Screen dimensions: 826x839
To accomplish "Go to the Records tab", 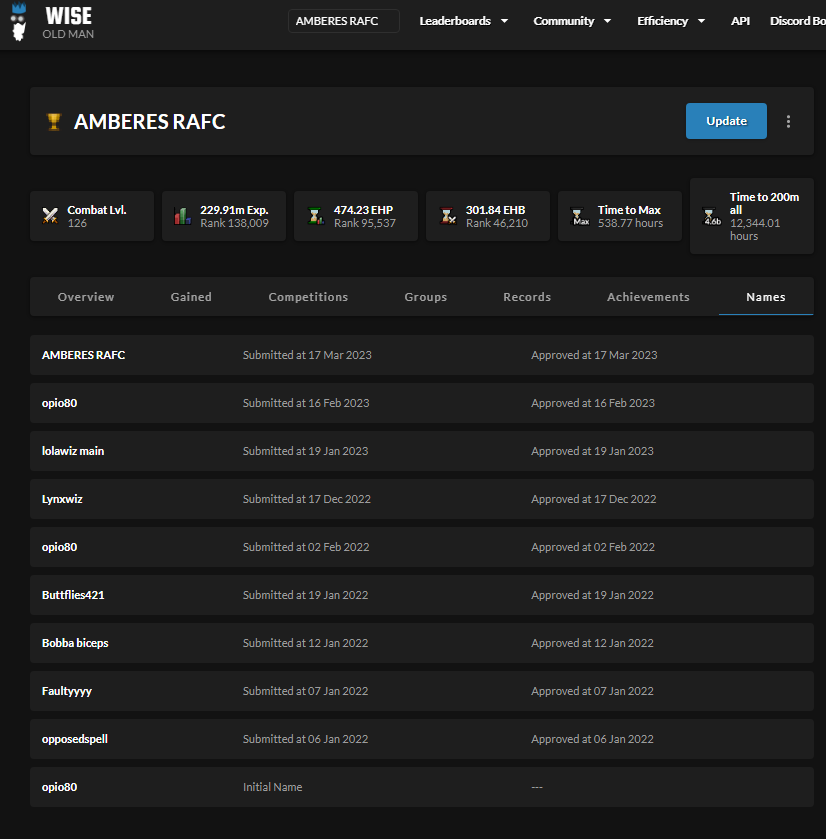I will (x=527, y=297).
